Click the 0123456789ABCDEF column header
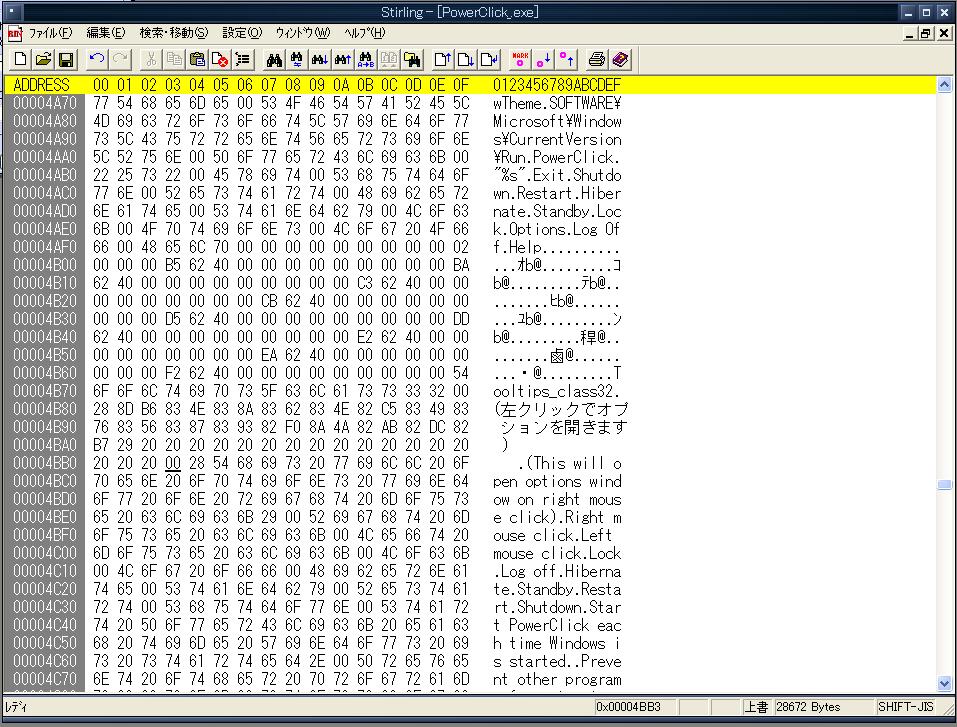 pyautogui.click(x=557, y=85)
